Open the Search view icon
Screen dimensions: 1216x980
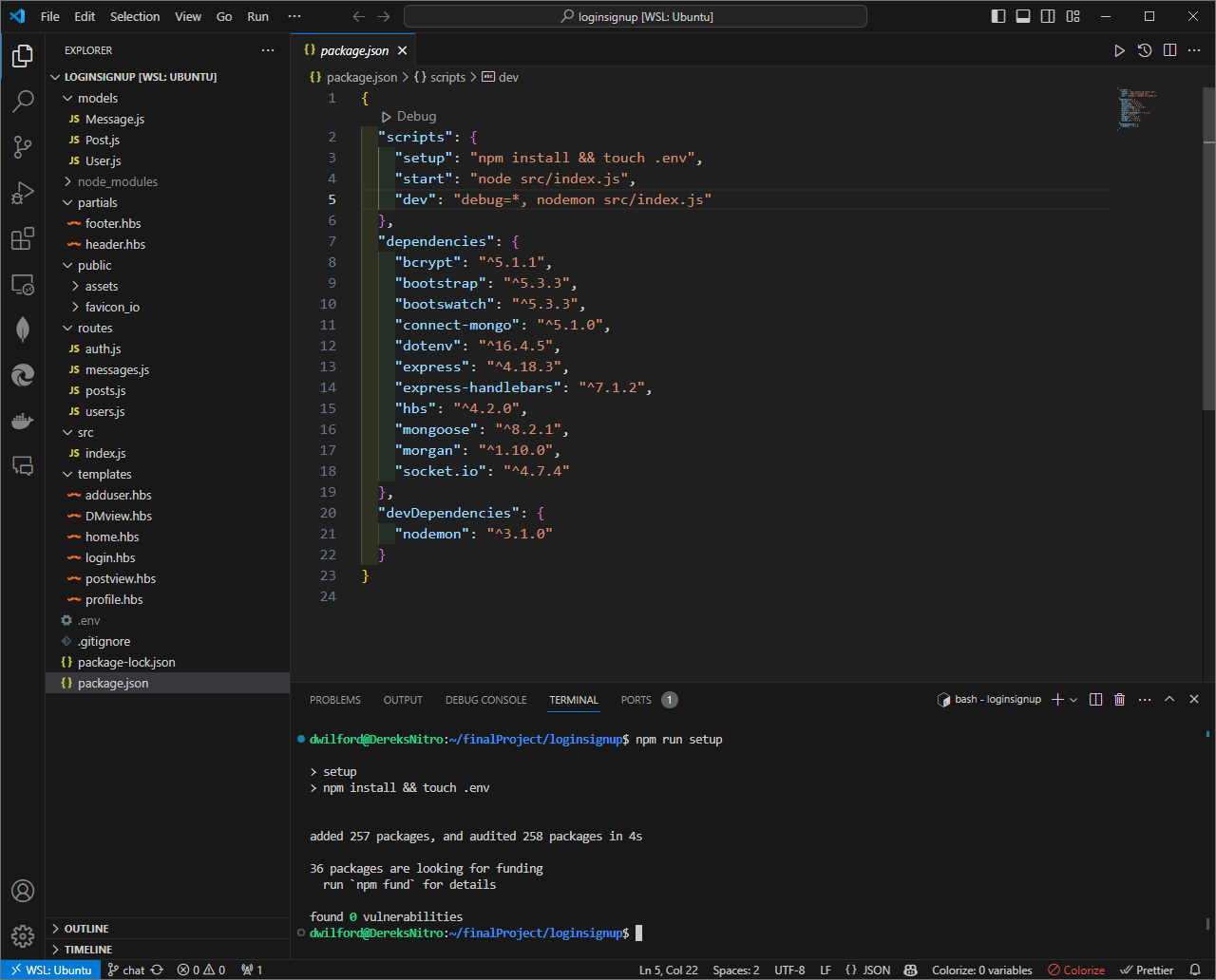point(23,102)
